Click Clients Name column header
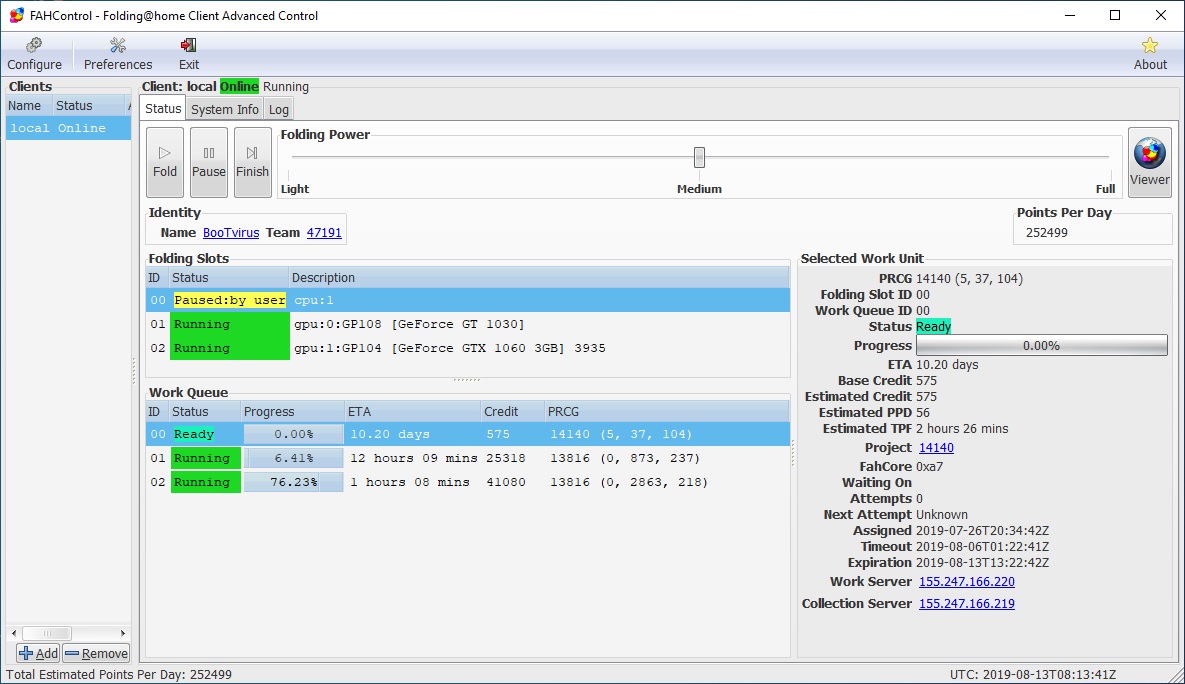1185x684 pixels. (x=29, y=106)
